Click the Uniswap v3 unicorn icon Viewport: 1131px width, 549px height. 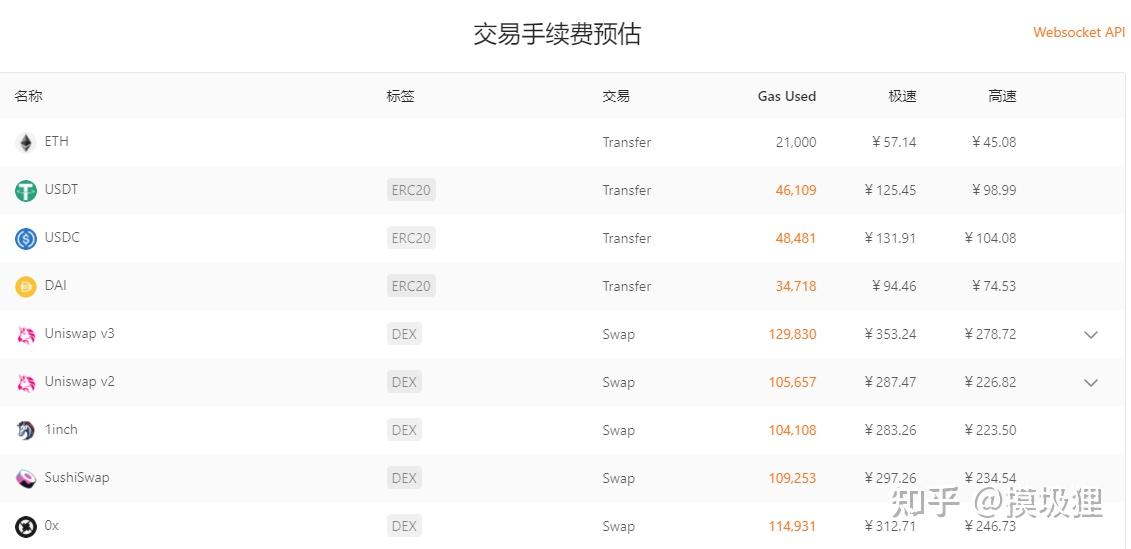pyautogui.click(x=26, y=335)
